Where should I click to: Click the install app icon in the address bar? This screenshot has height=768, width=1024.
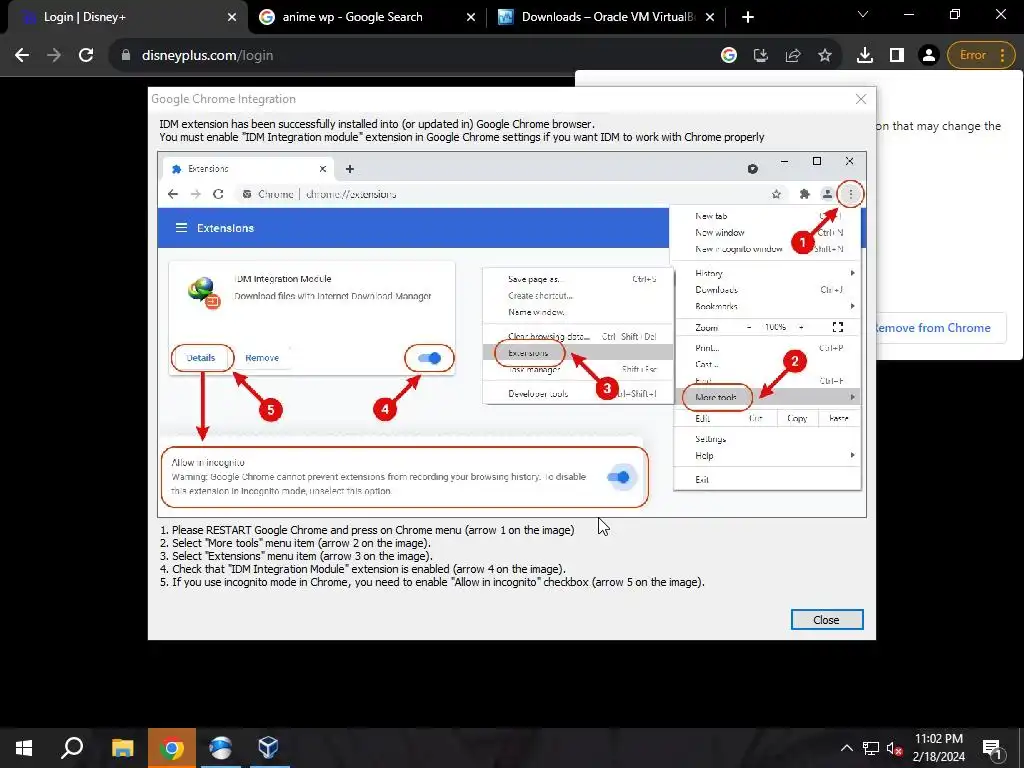pyautogui.click(x=761, y=56)
